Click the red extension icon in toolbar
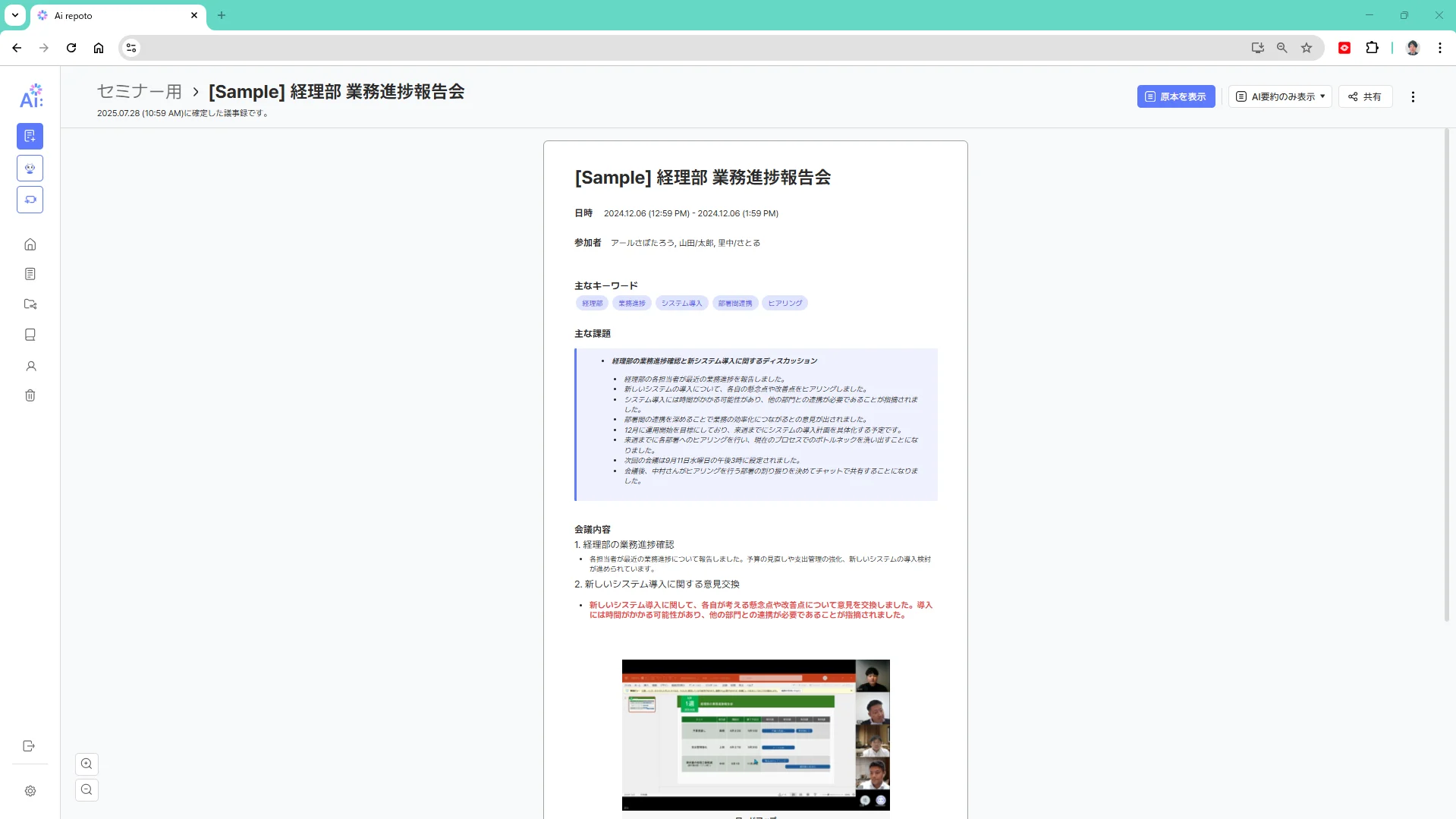 click(x=1344, y=48)
